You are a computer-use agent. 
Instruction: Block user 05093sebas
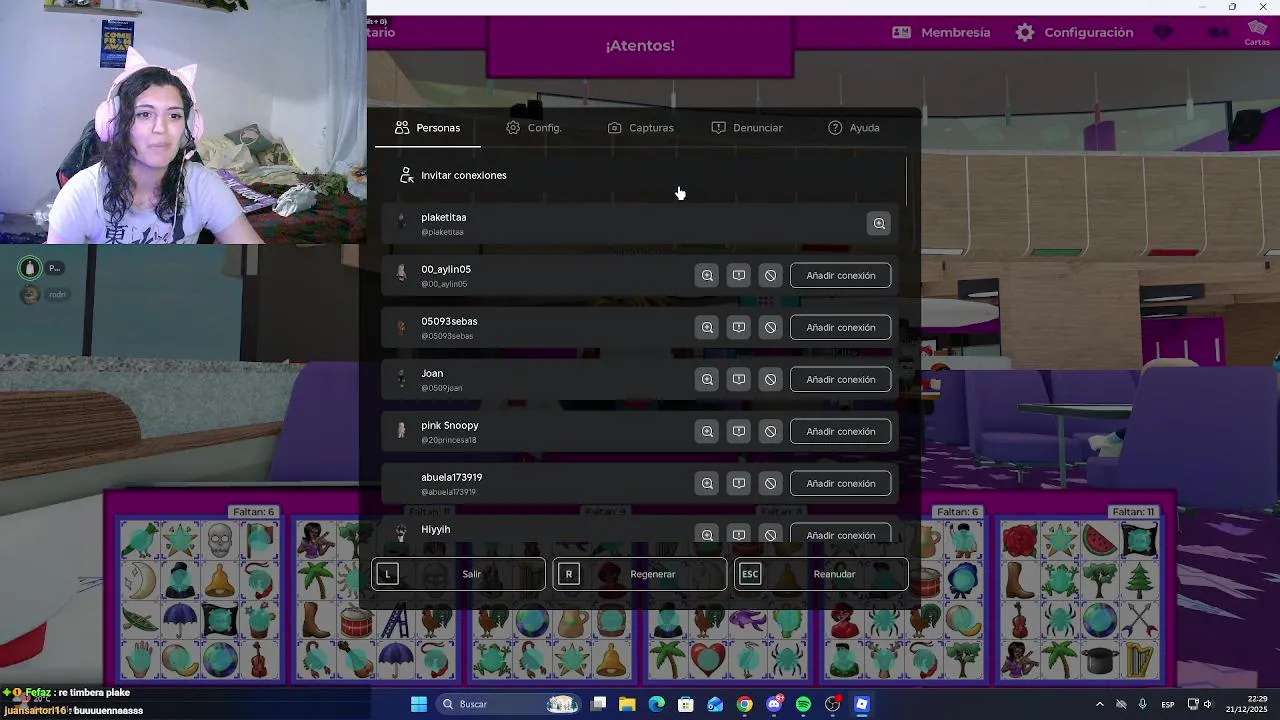click(x=770, y=327)
